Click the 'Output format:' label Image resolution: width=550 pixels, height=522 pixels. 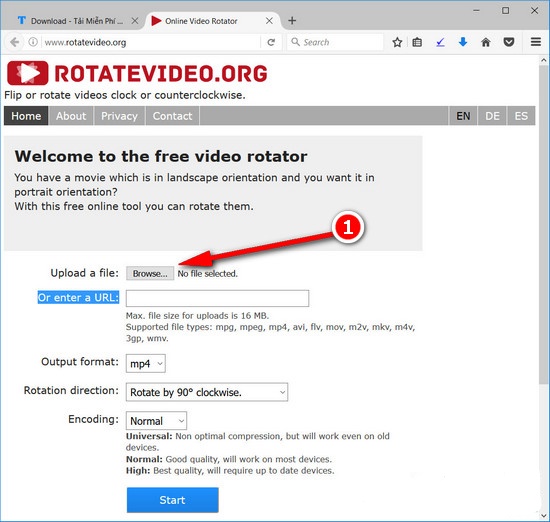80,362
